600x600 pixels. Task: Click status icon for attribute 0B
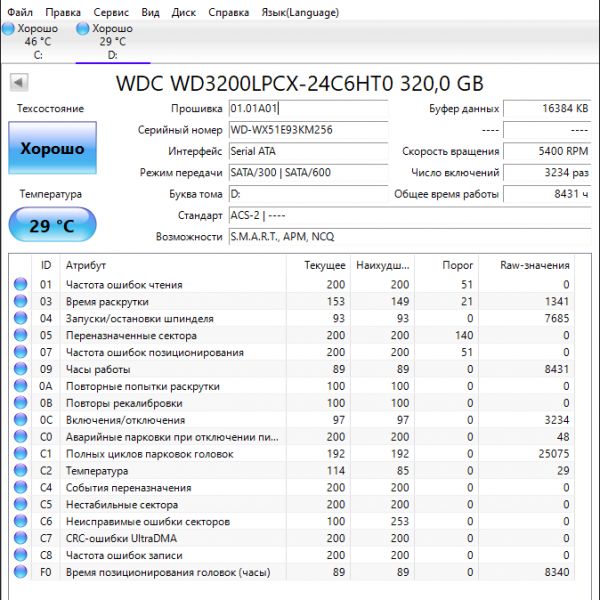(x=20, y=403)
